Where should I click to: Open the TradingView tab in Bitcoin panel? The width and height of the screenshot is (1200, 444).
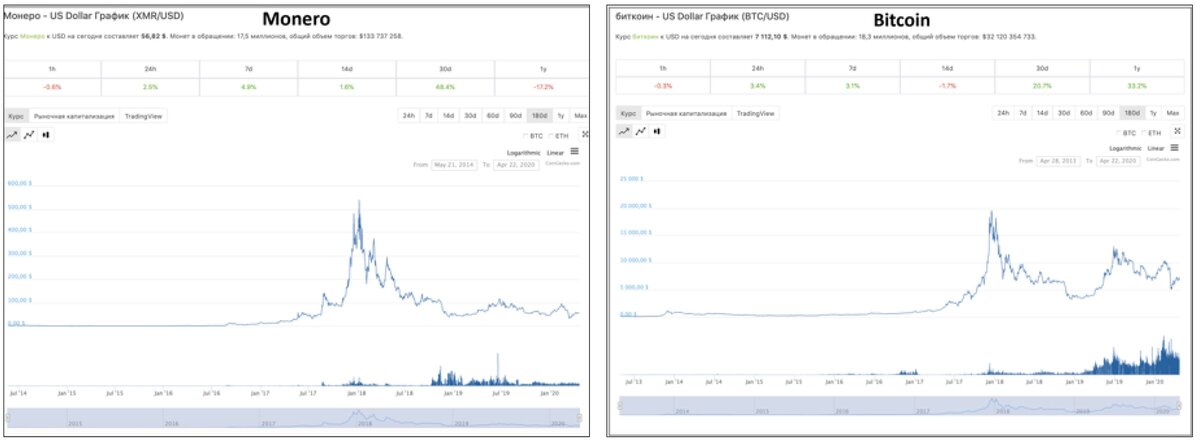(755, 113)
